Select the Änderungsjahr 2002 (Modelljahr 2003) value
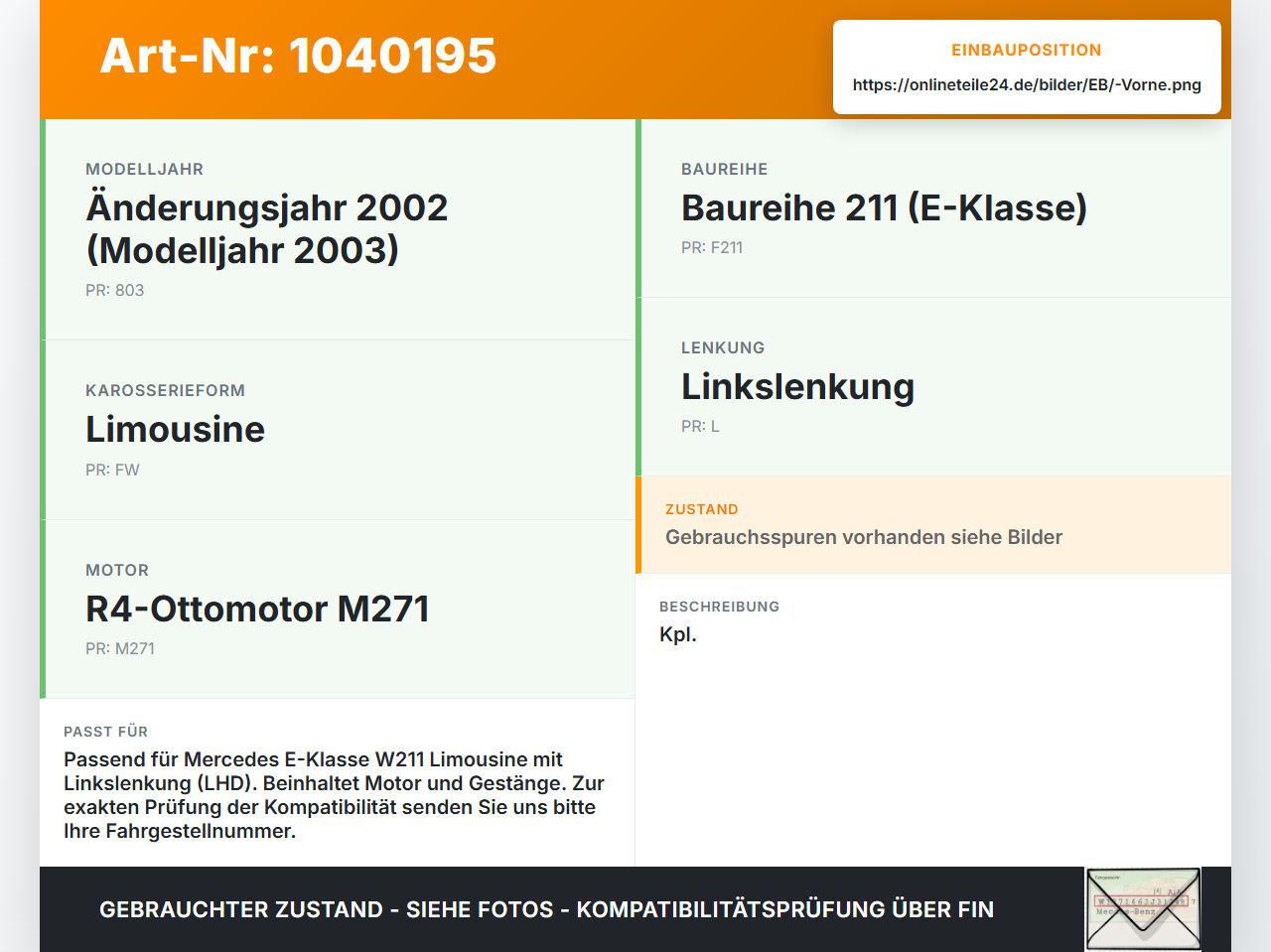The image size is (1271, 952). tap(267, 228)
